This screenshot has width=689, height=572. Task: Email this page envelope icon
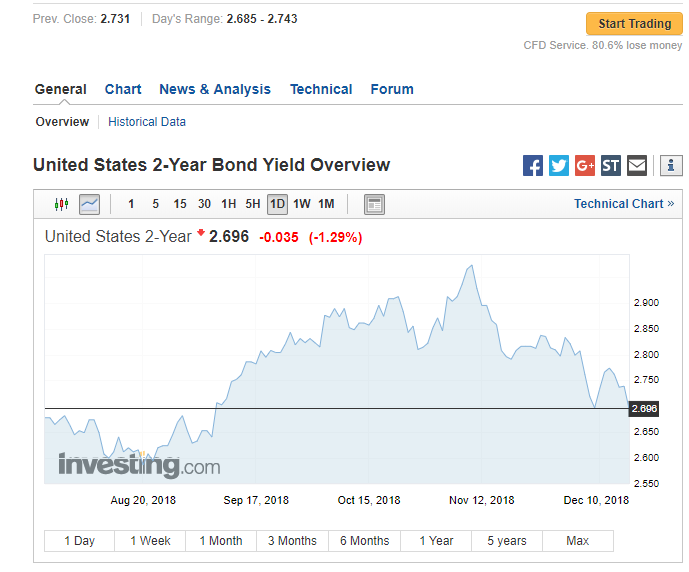637,166
